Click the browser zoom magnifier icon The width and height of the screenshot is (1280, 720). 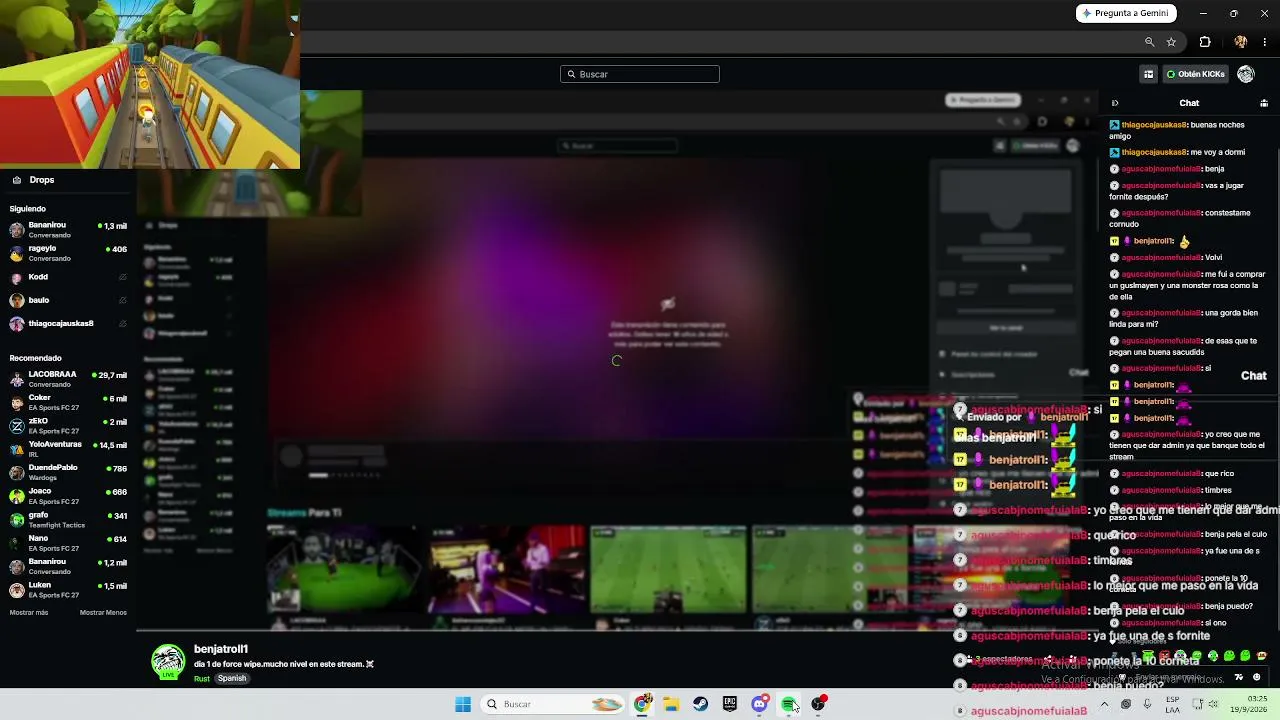pos(1149,42)
